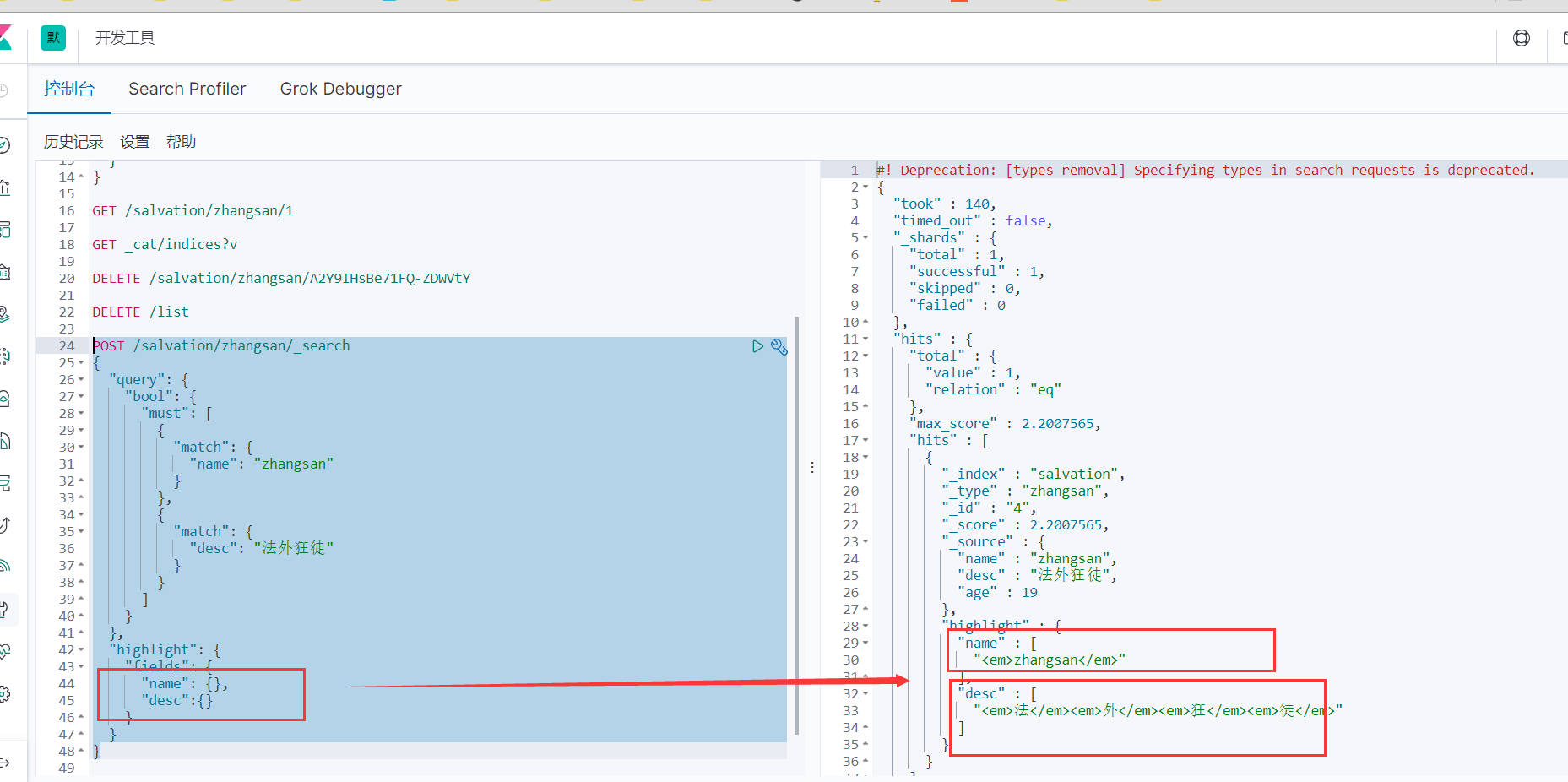Collapse the query block at editor line 26
Screen dimensions: 1568x782
81,380
